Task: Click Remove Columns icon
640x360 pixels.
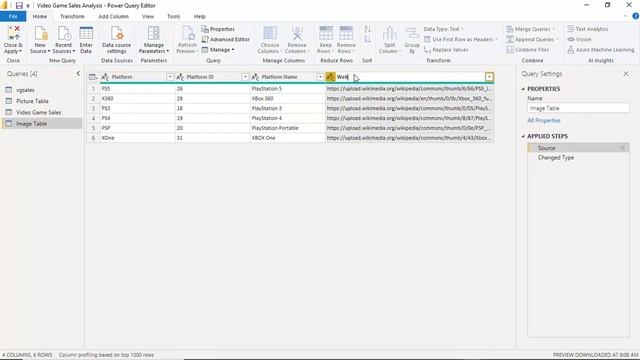Action: pyautogui.click(x=297, y=33)
